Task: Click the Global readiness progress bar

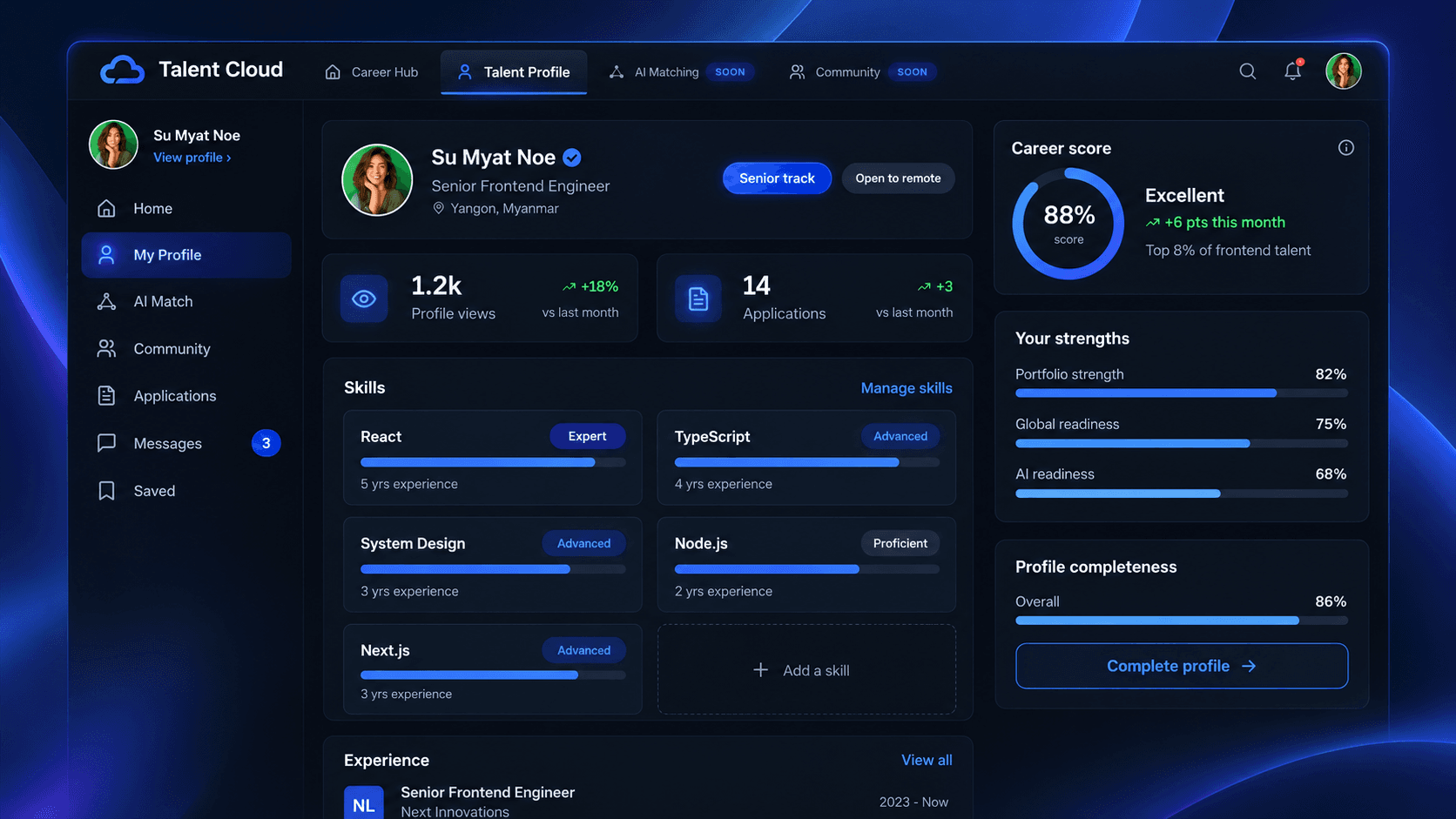Action: pos(1182,444)
